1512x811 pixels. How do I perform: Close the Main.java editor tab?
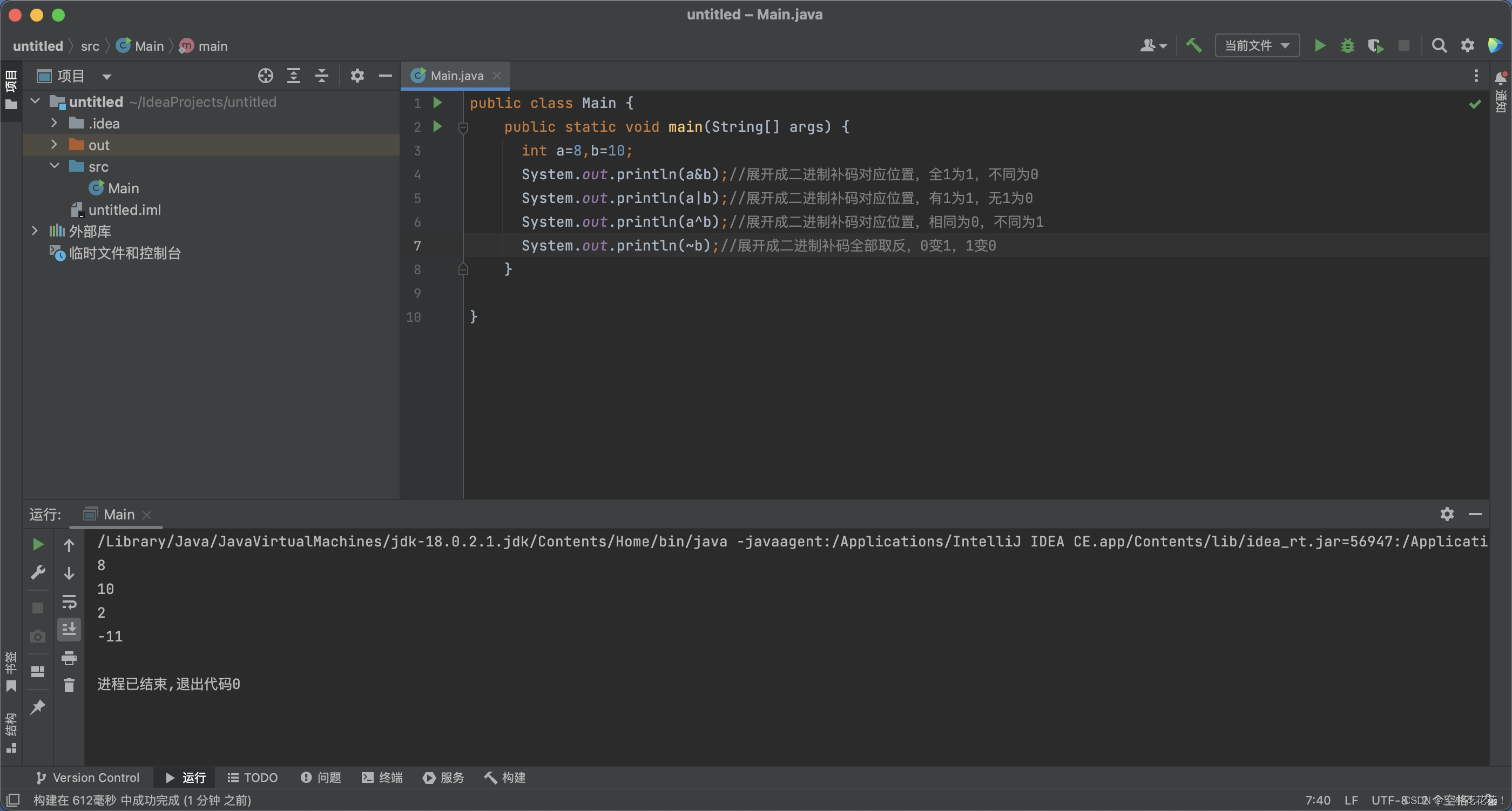click(497, 76)
